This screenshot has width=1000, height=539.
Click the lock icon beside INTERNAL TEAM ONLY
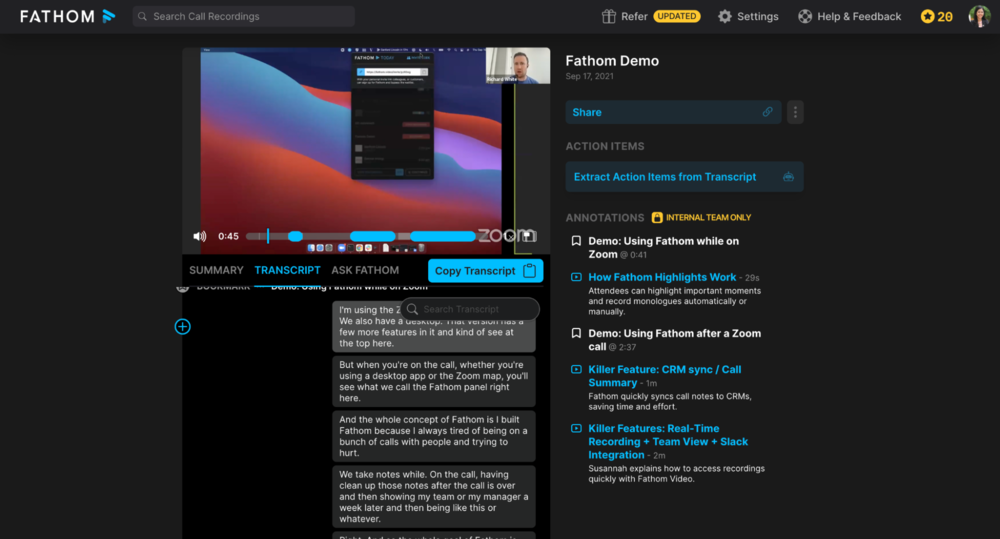coord(657,218)
